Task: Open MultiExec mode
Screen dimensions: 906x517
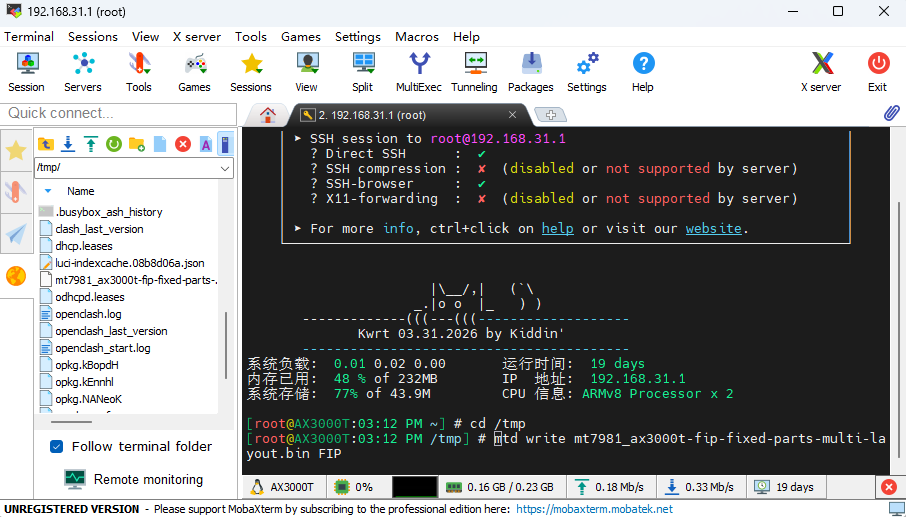Action: point(418,72)
